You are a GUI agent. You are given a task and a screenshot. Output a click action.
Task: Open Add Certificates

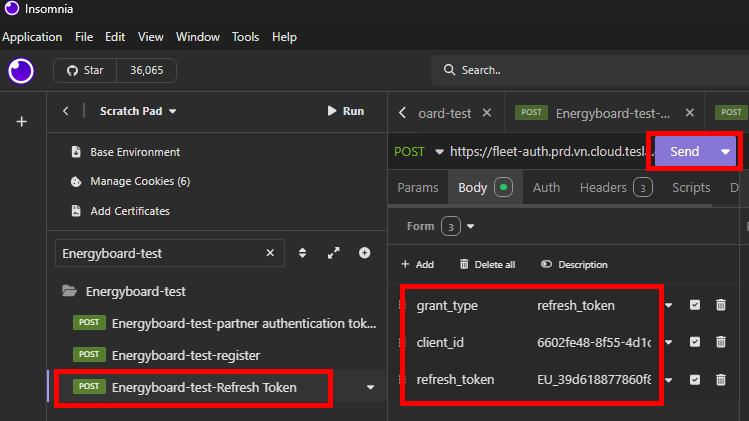[120, 211]
